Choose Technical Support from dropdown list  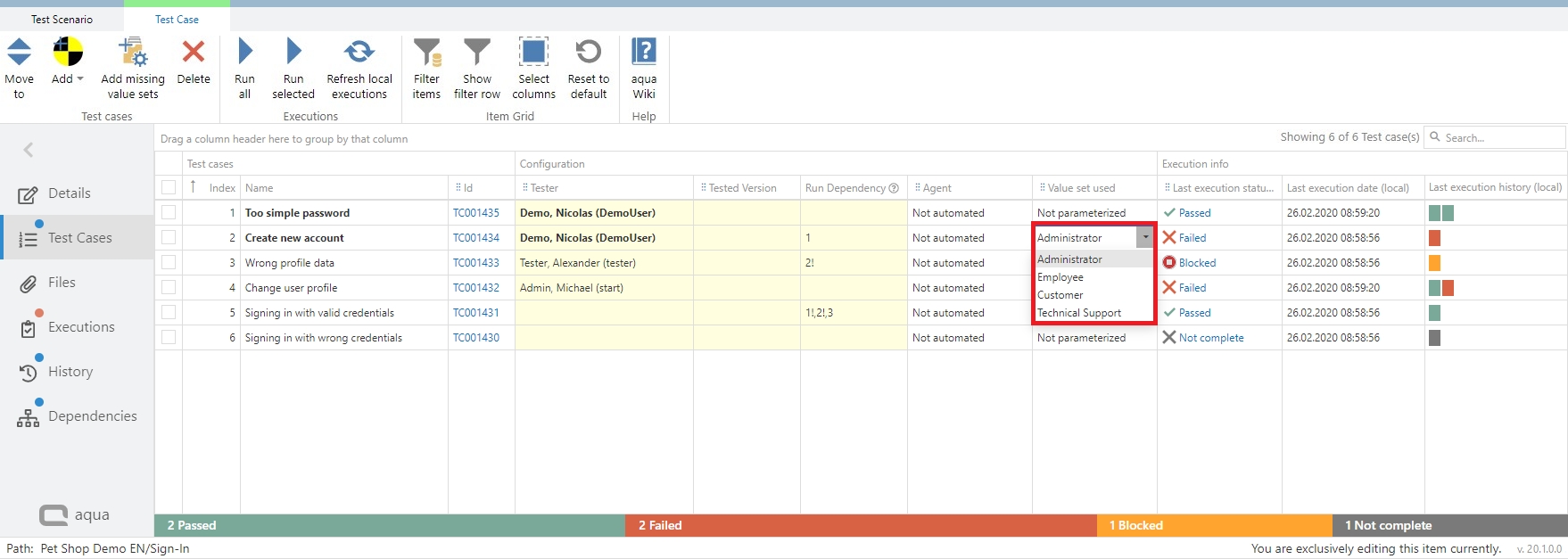tap(1079, 313)
